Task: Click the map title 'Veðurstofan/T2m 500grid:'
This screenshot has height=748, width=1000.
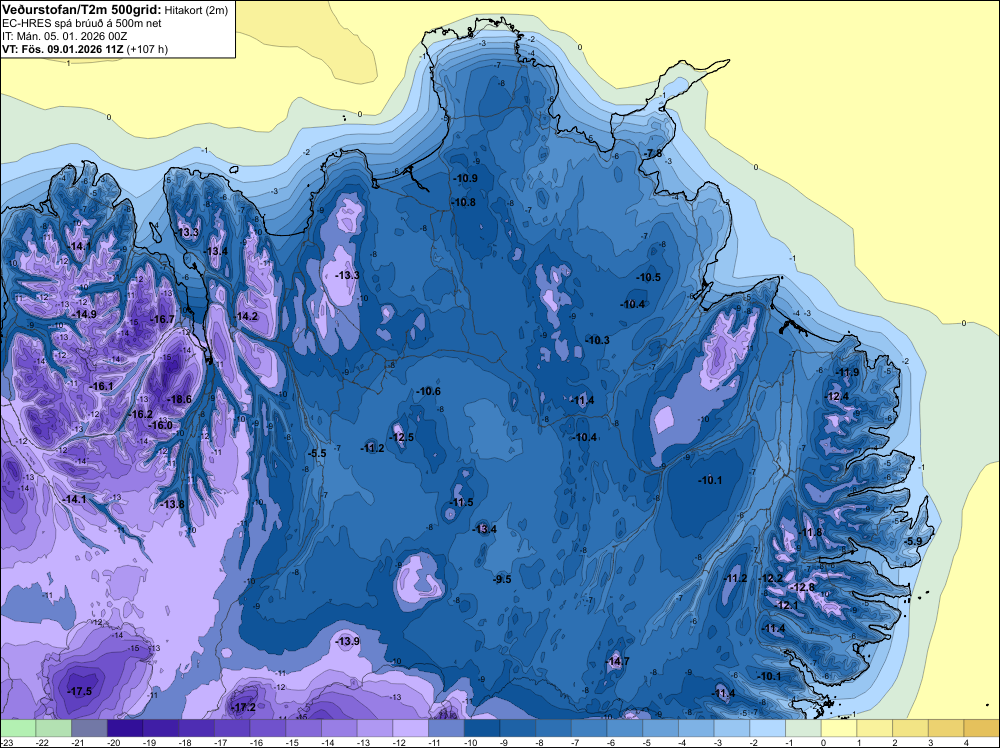Action: pos(82,10)
